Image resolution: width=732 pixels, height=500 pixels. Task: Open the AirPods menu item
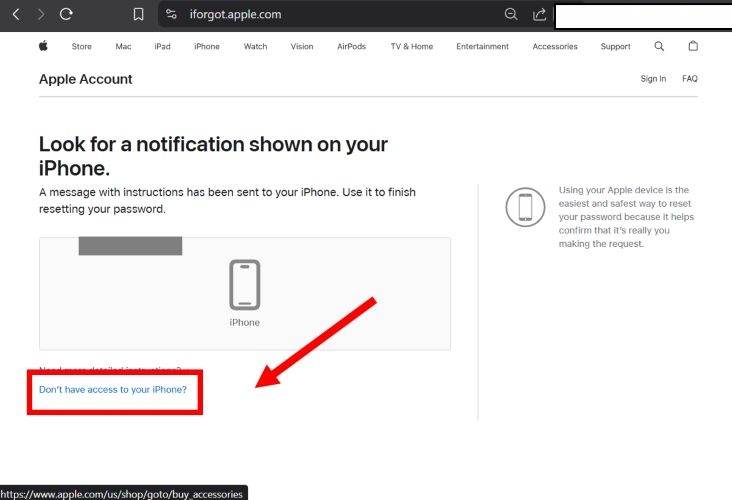(x=351, y=46)
